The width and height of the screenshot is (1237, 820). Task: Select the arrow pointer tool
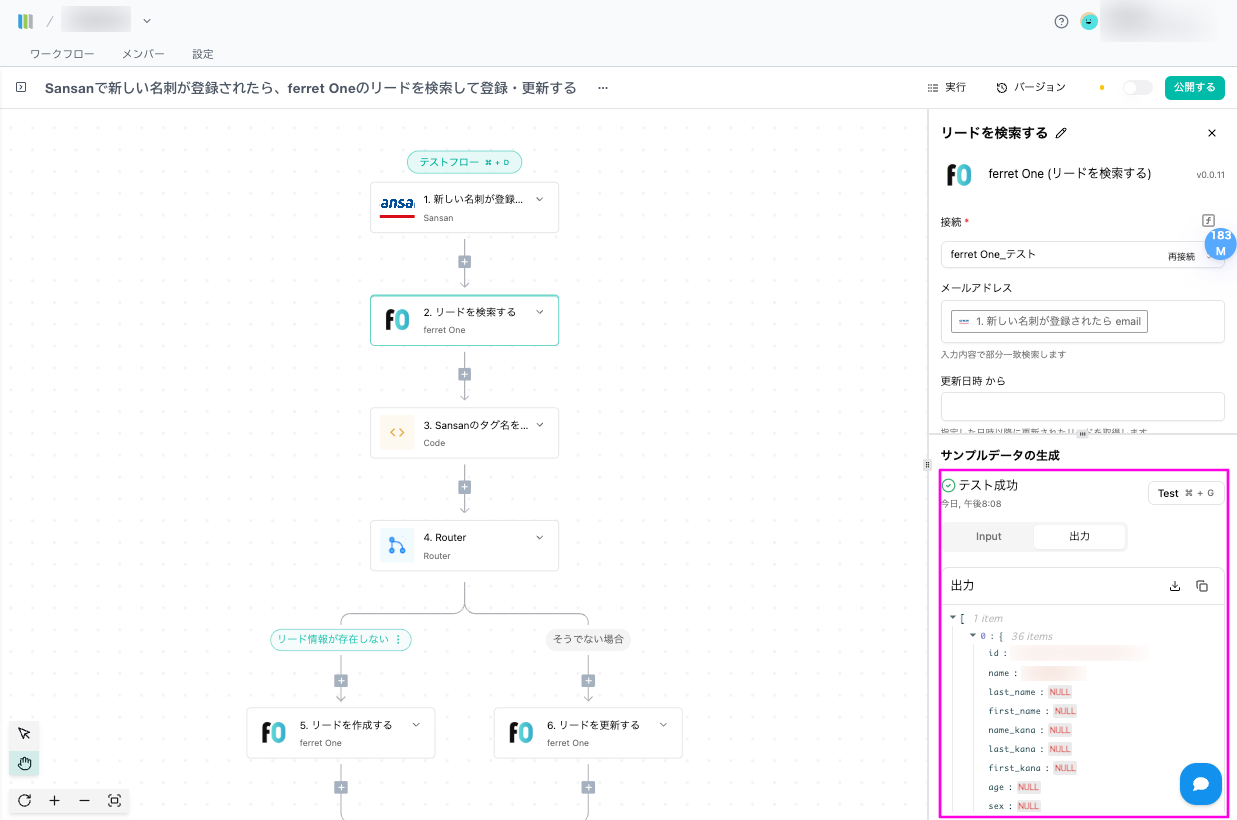[25, 734]
